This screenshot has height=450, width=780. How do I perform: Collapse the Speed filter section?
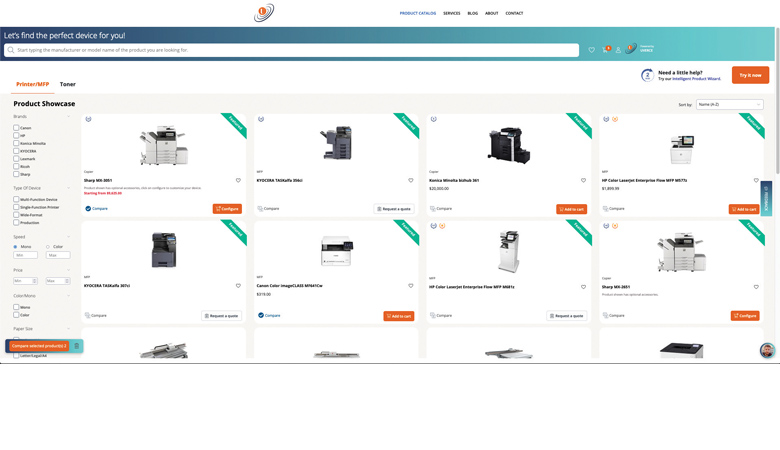point(68,237)
